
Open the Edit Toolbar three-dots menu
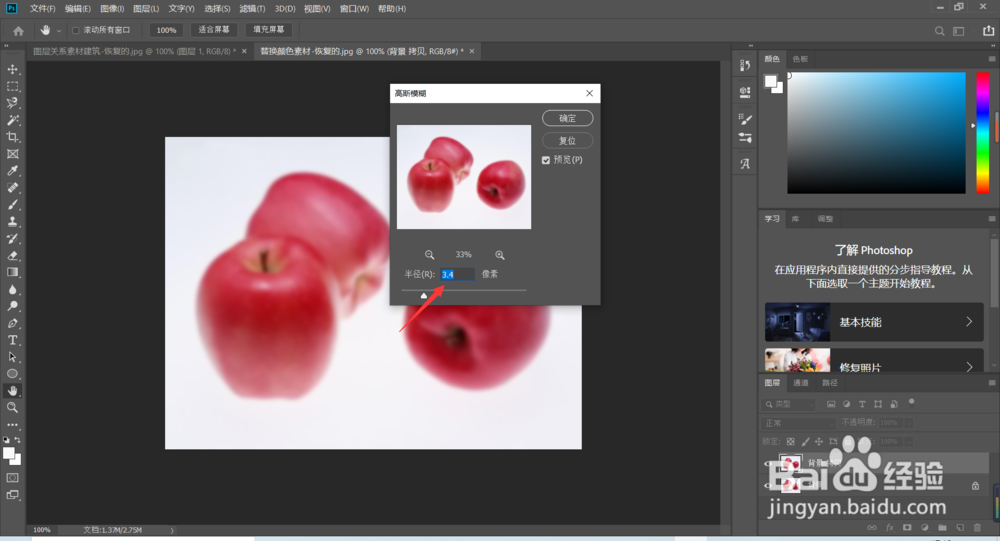[12, 424]
